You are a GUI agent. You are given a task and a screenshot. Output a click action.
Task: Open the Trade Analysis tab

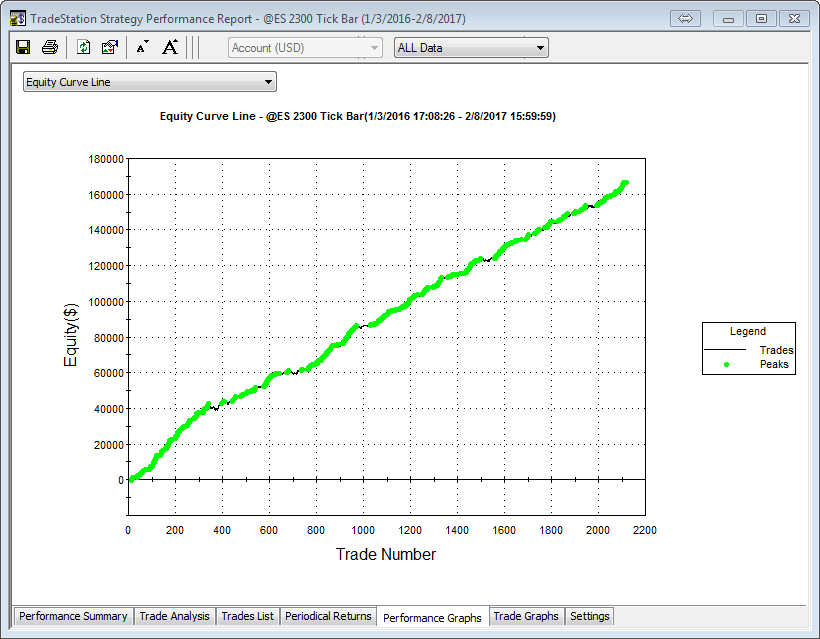174,616
